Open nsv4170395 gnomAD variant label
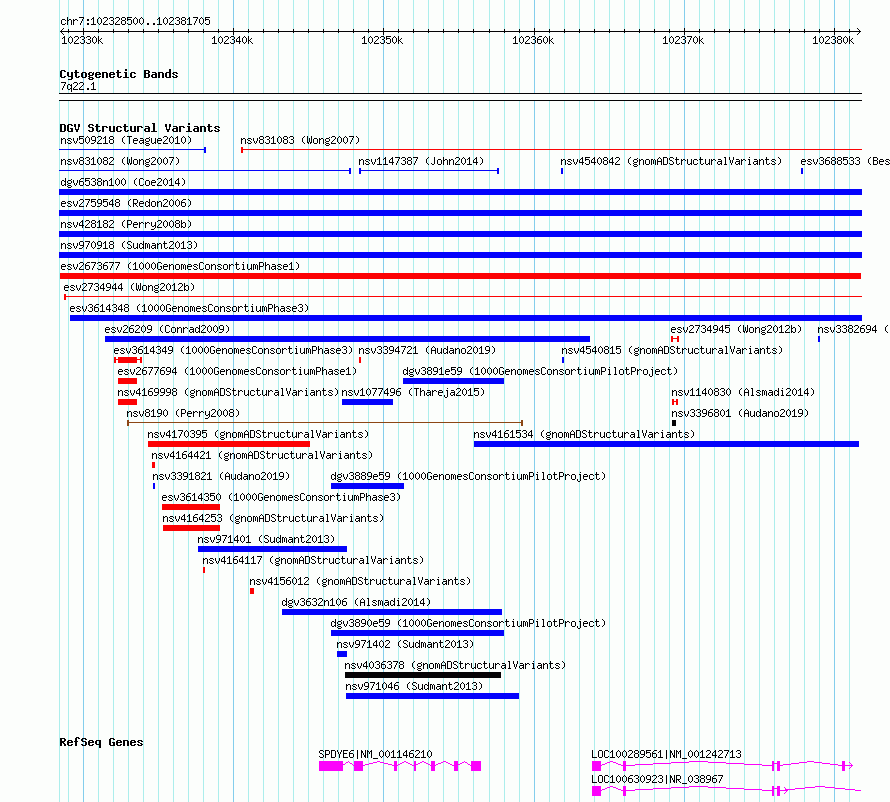890x802 pixels. coord(258,434)
